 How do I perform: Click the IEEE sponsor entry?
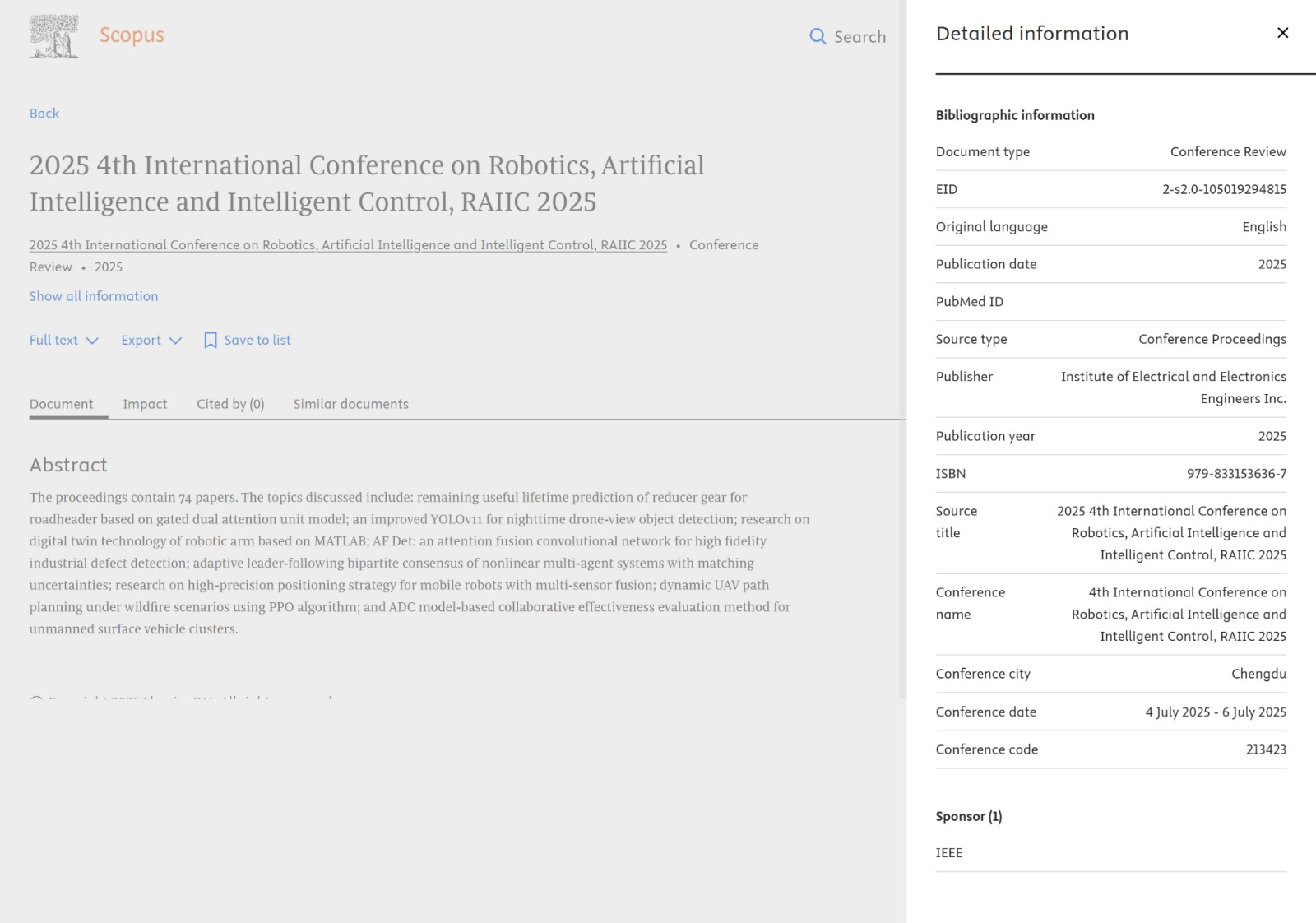949,853
